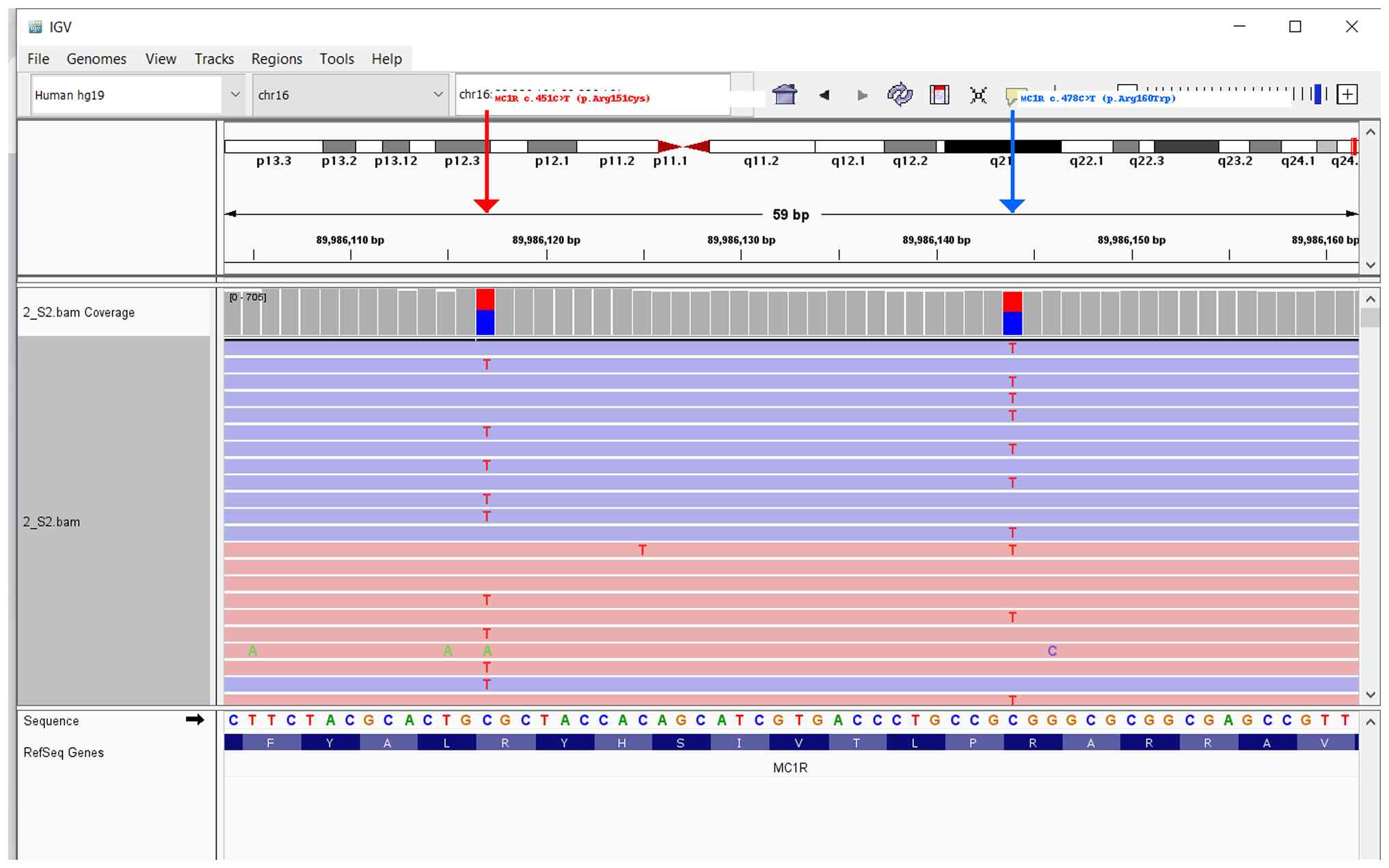
Task: Toggle the sequence strand direction arrow
Action: click(x=195, y=720)
